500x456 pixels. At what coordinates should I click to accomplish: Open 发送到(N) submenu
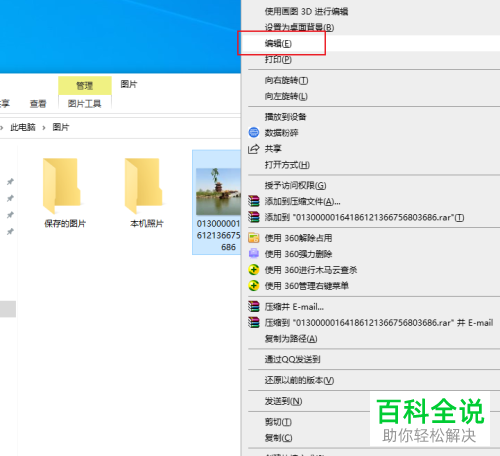click(x=283, y=401)
